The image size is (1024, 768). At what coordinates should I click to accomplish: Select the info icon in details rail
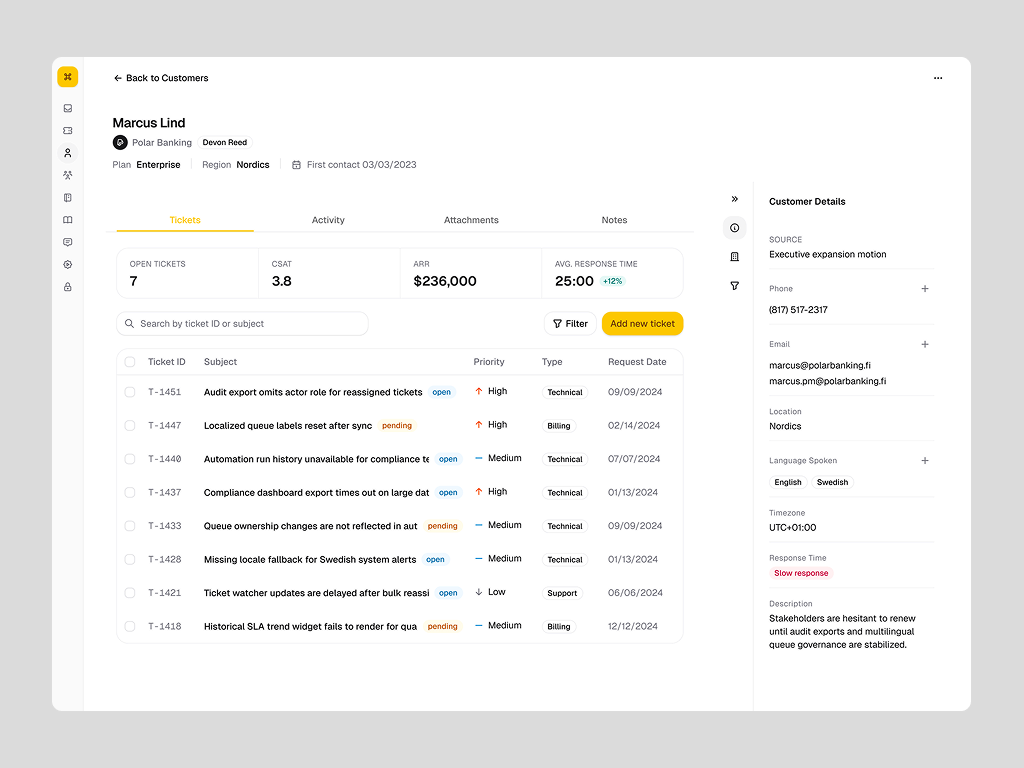[x=735, y=228]
